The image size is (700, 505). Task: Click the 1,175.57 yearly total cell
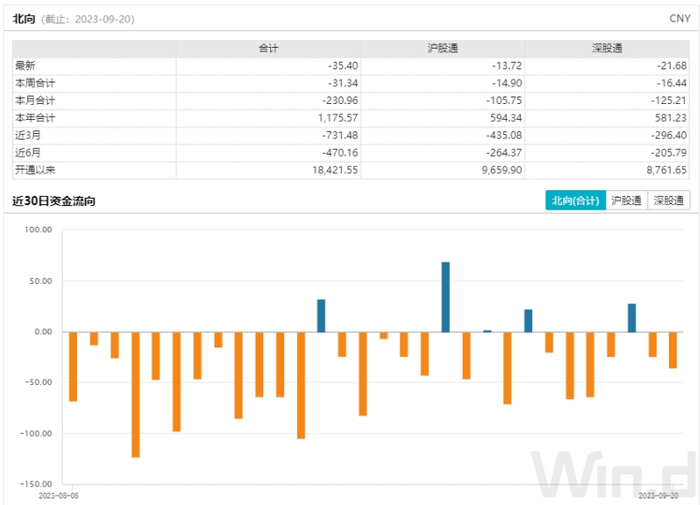[338, 118]
